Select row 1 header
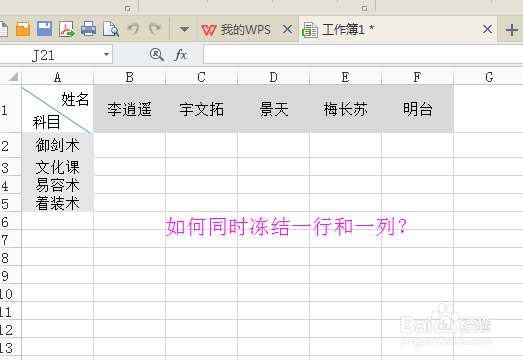Screen dimensions: 523x360 tap(11, 109)
